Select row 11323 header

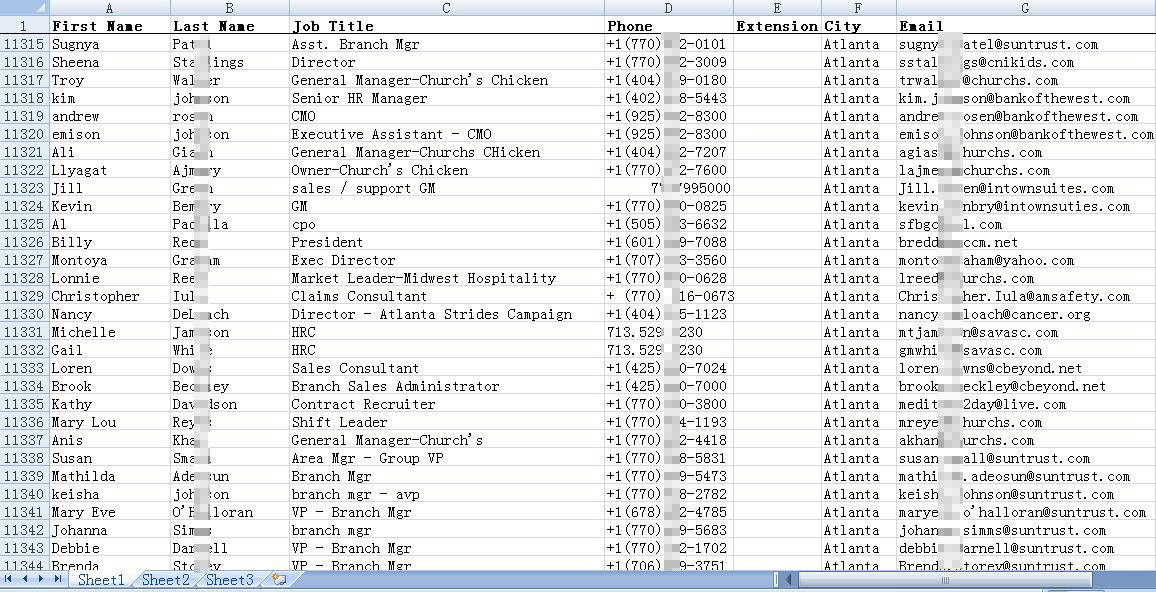click(24, 188)
